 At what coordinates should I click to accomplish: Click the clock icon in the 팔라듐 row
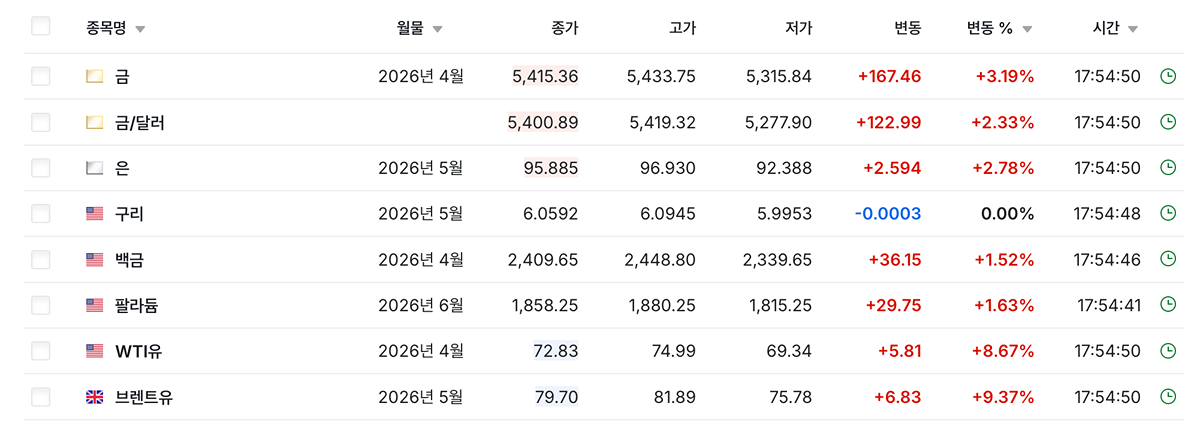[1167, 305]
